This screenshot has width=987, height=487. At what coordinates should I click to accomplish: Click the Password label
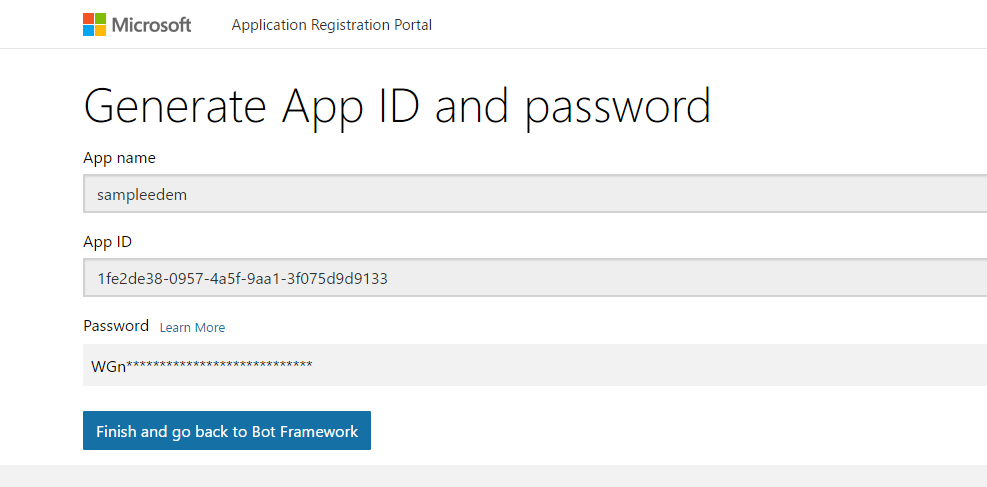click(116, 326)
